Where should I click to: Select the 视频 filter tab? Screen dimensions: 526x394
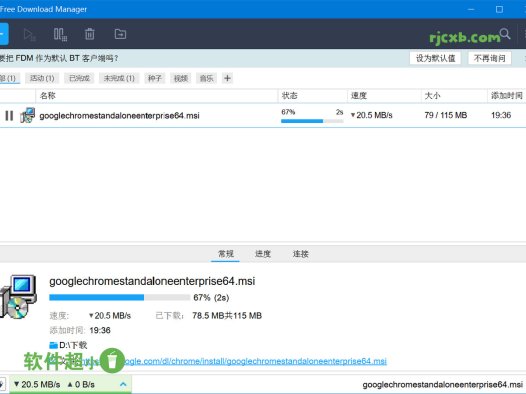coord(180,78)
